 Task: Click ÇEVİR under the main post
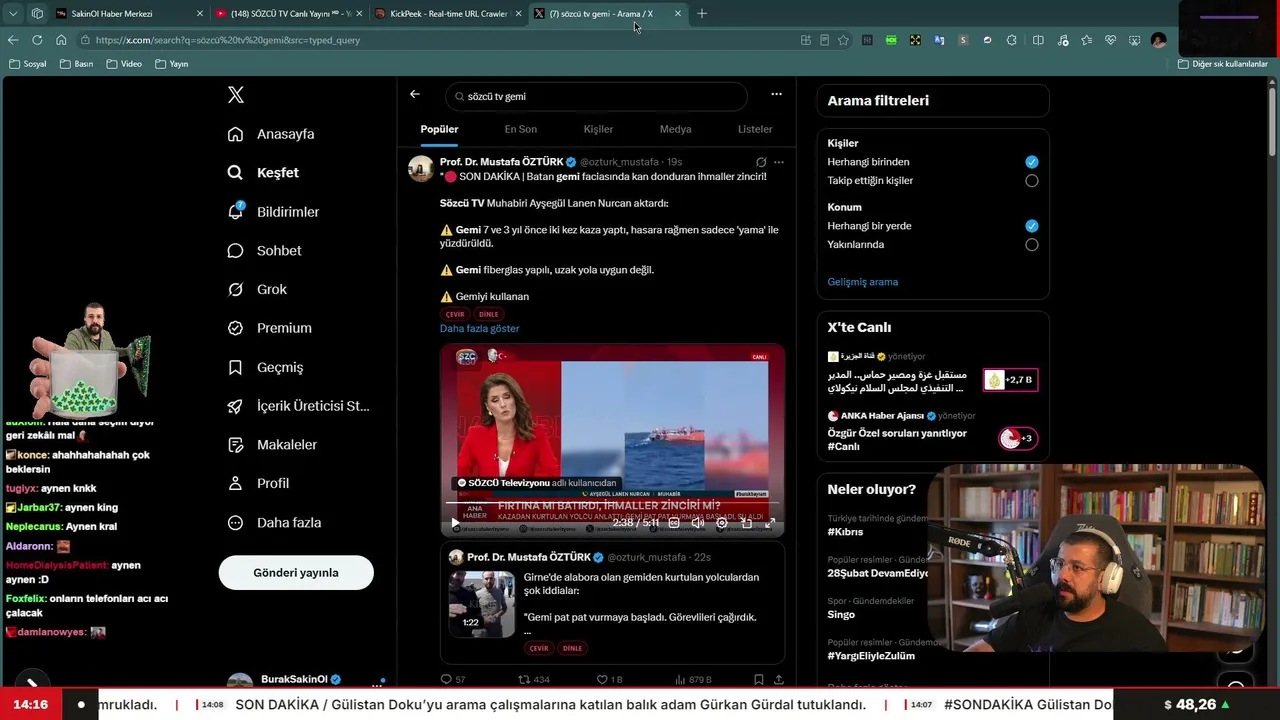click(x=455, y=314)
